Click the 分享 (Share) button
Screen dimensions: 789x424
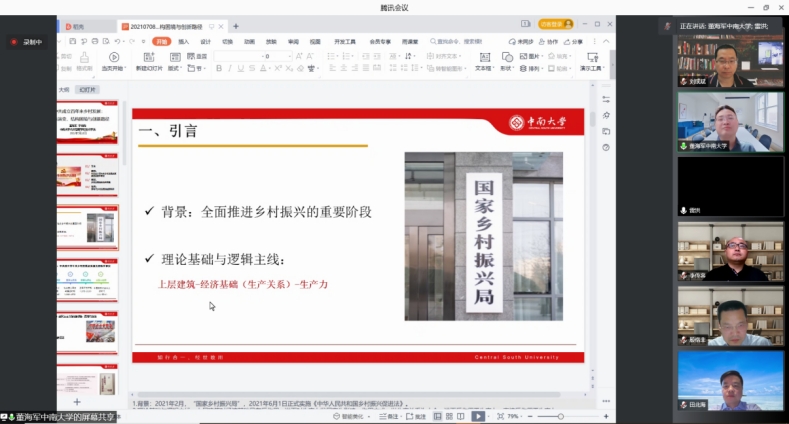[x=575, y=42]
